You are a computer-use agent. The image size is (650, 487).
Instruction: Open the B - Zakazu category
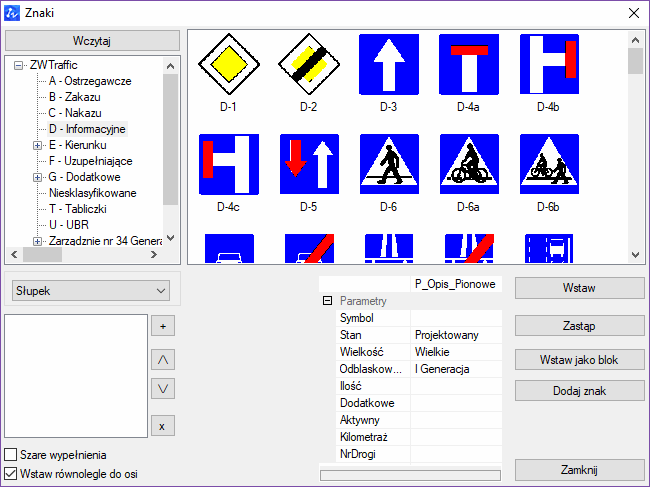click(x=75, y=97)
